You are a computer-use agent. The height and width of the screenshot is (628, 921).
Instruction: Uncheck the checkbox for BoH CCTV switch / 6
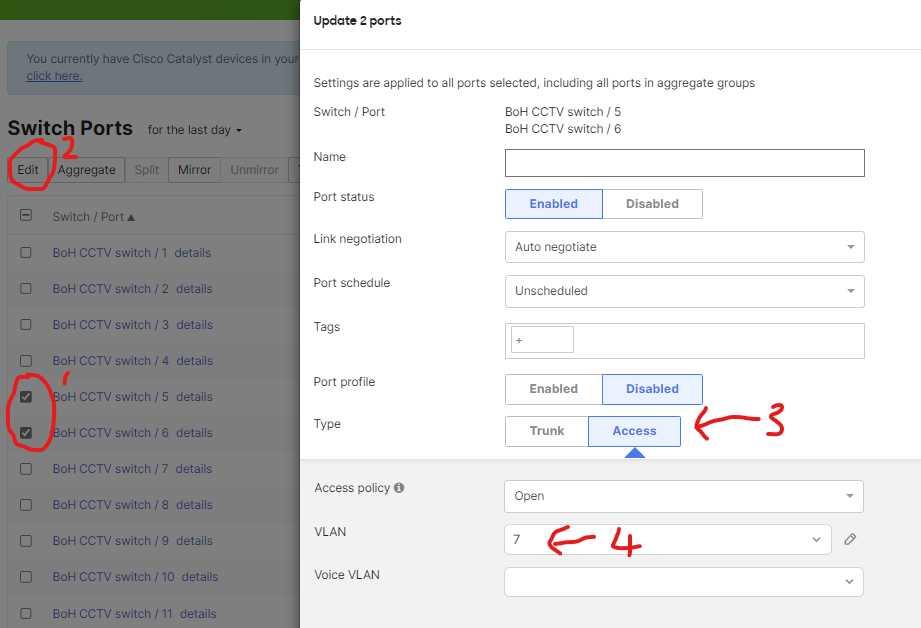pyautogui.click(x=25, y=432)
